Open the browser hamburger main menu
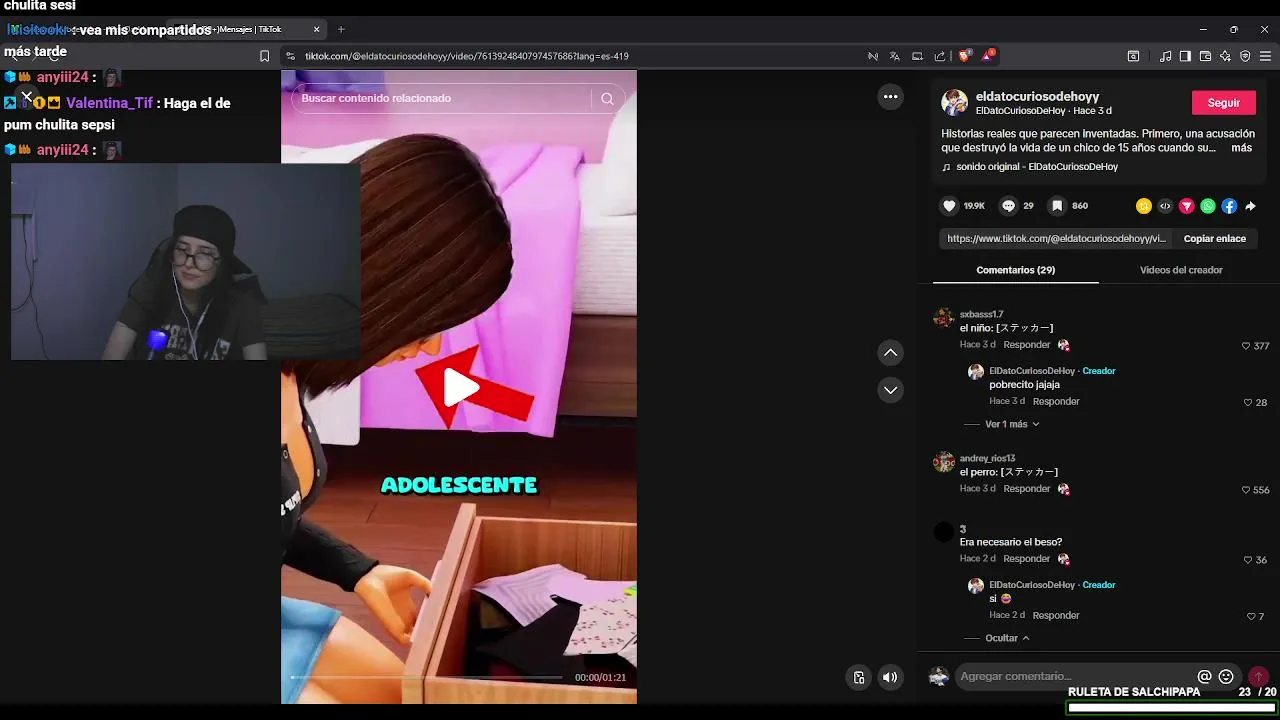1280x720 pixels. [1265, 56]
